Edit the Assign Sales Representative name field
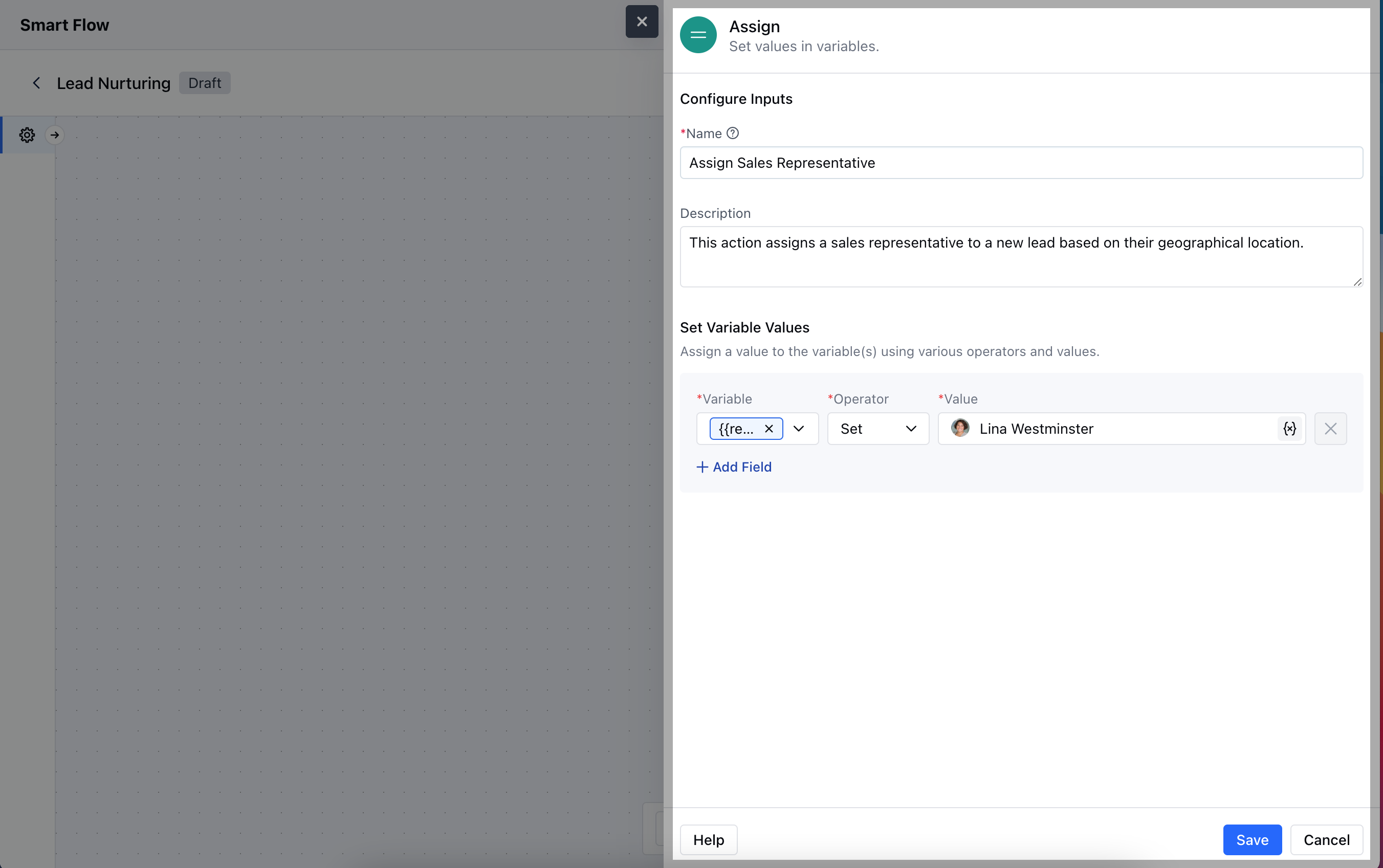Image resolution: width=1383 pixels, height=868 pixels. [1020, 163]
